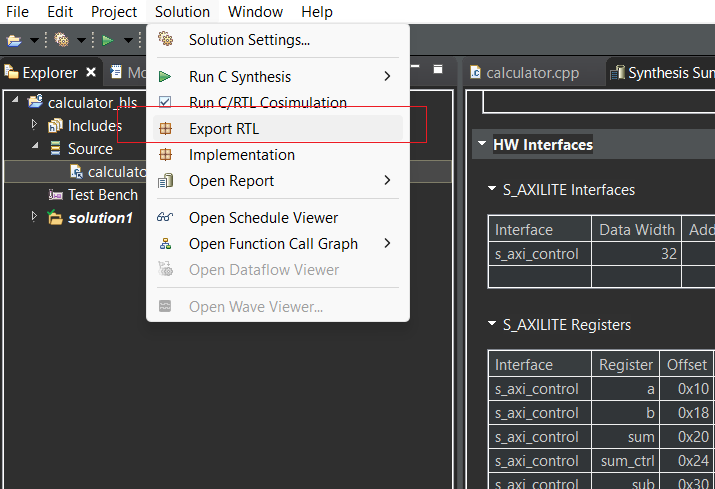Click the green run toolbar button

pos(108,40)
